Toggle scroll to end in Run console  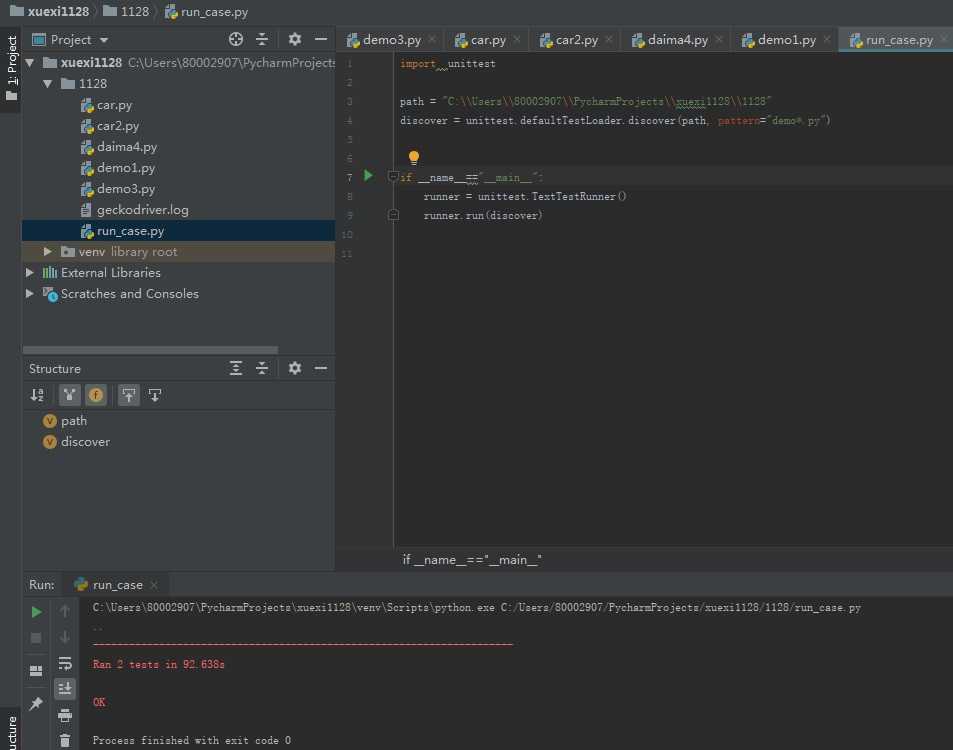(x=65, y=689)
